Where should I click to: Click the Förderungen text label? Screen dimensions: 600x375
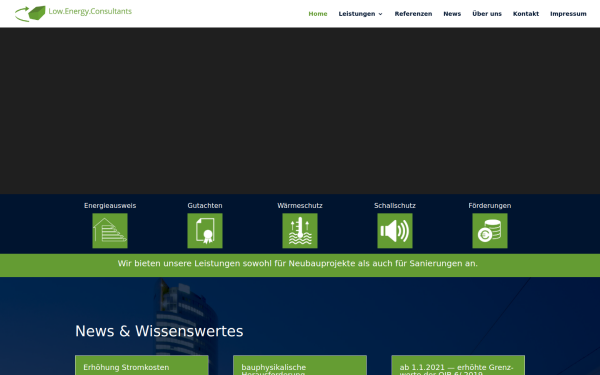490,205
